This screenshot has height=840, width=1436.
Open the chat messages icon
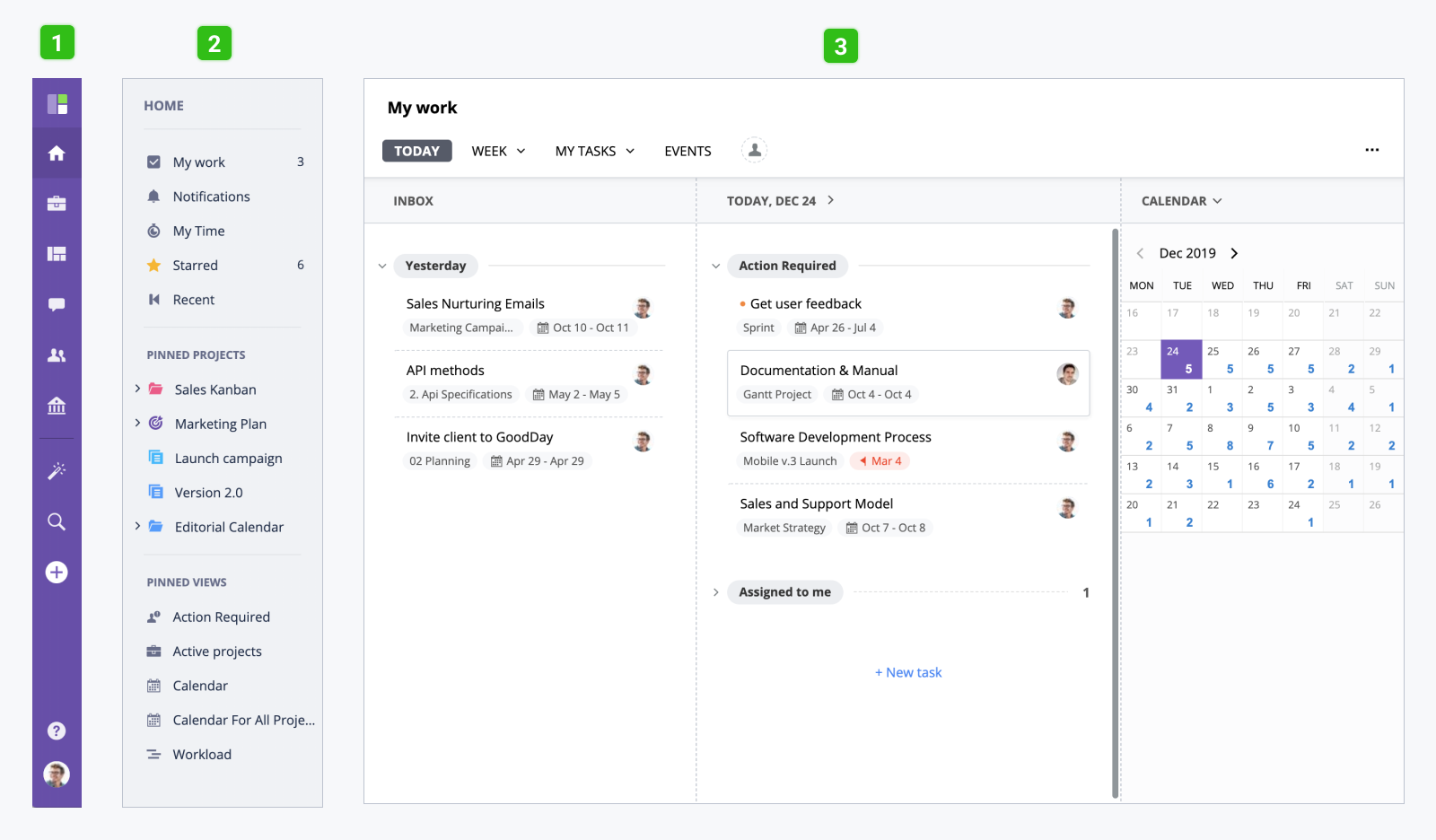pos(57,304)
